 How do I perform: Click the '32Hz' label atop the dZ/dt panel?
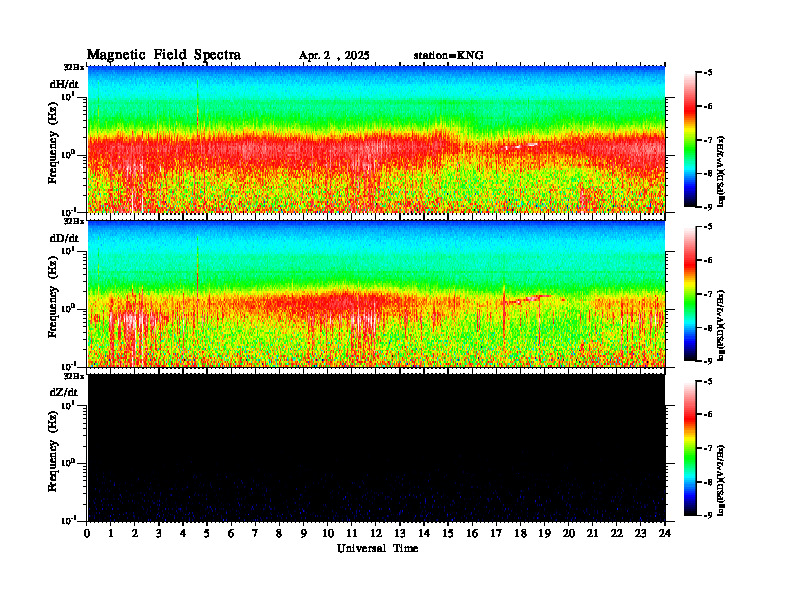(74, 376)
